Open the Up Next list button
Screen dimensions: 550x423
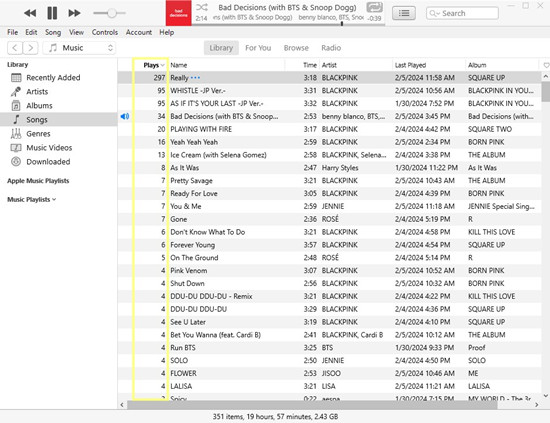(404, 13)
